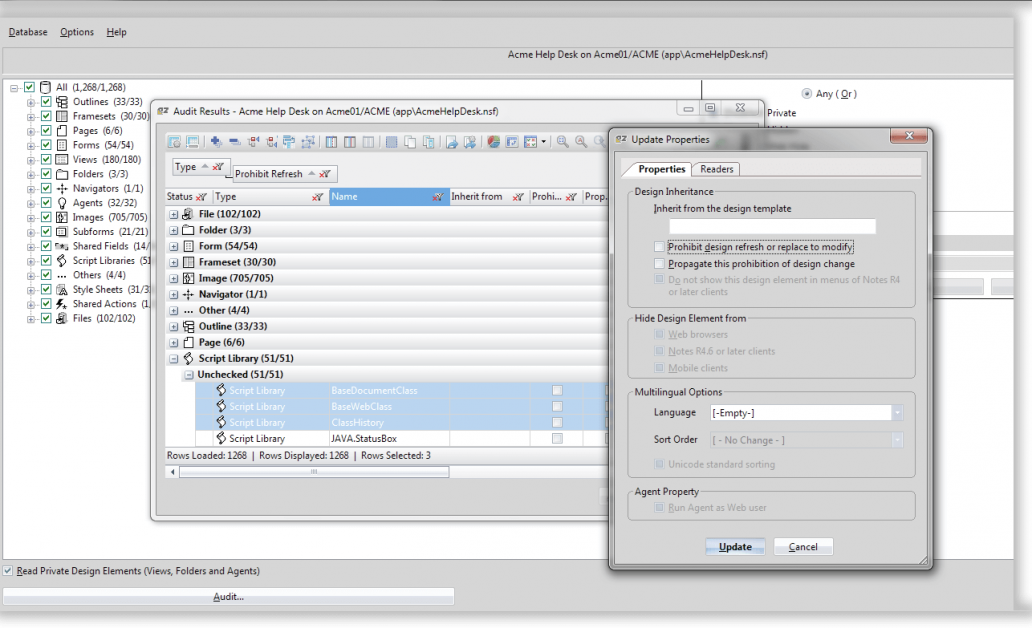Uncheck the All design elements checkbox
Viewport: 1032px width, 628px height.
[29, 88]
